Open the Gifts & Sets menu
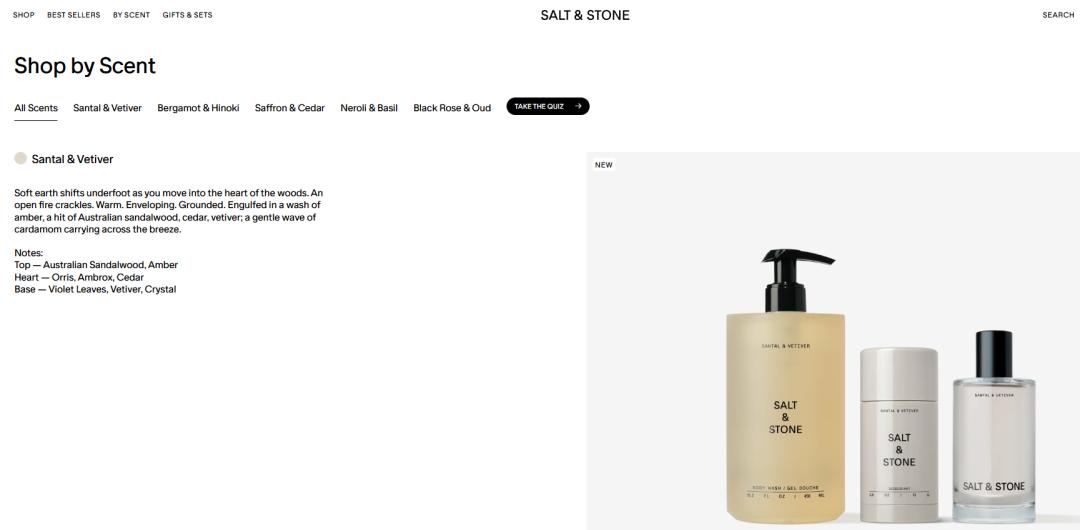The width and height of the screenshot is (1080, 530). (187, 14)
